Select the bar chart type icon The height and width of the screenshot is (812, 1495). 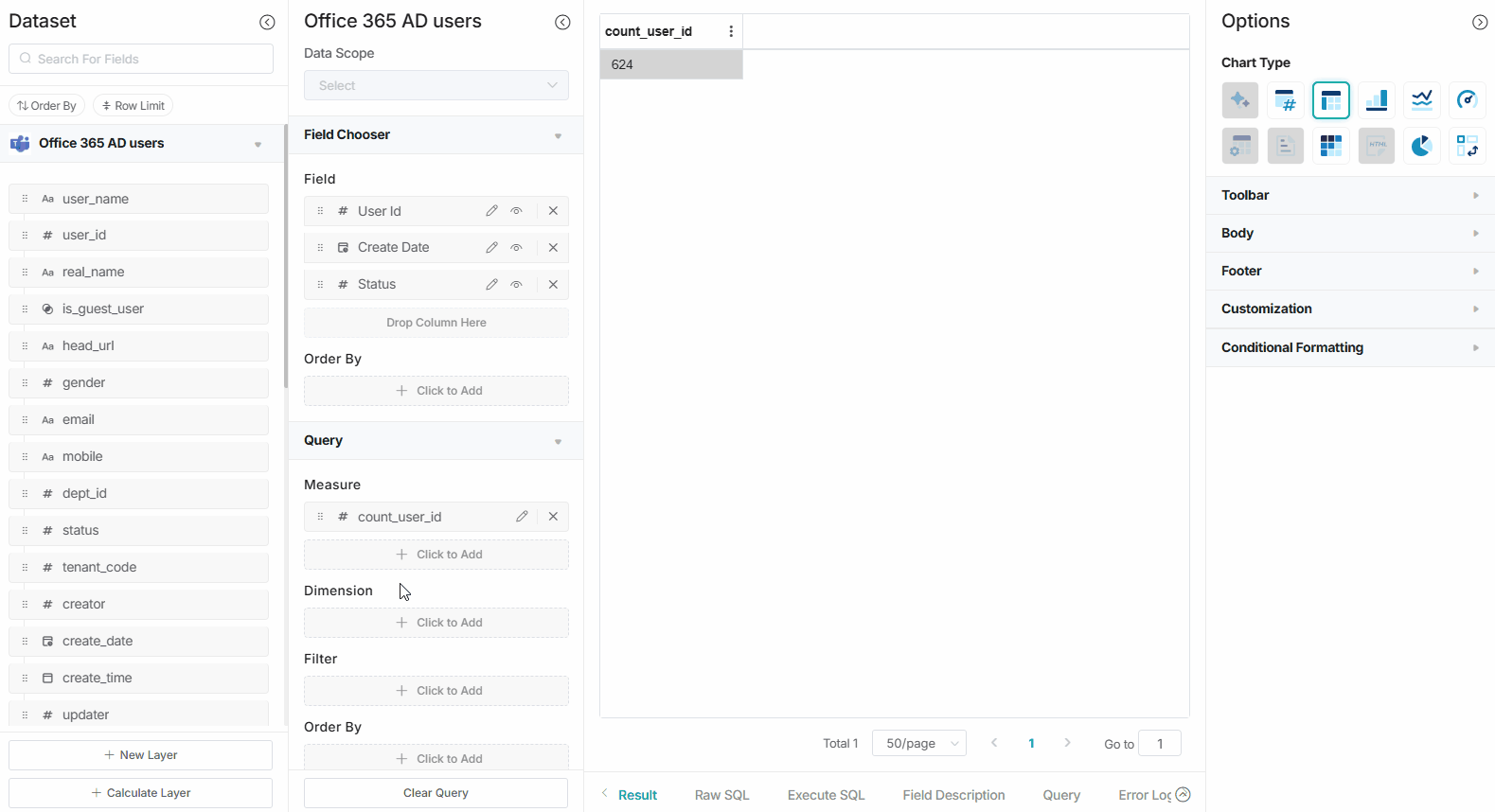tap(1377, 100)
